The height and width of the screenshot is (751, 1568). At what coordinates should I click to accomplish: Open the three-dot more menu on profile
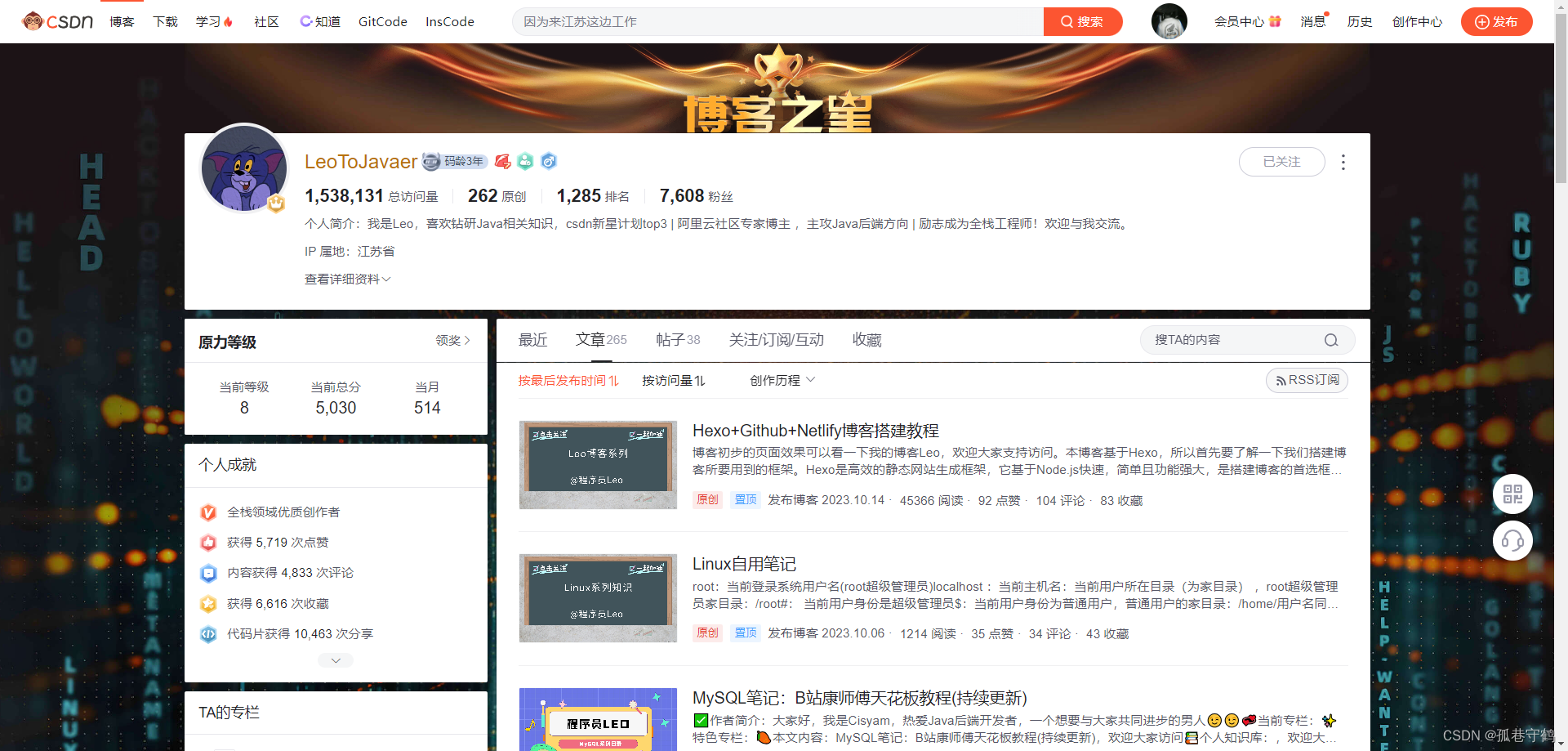tap(1343, 162)
